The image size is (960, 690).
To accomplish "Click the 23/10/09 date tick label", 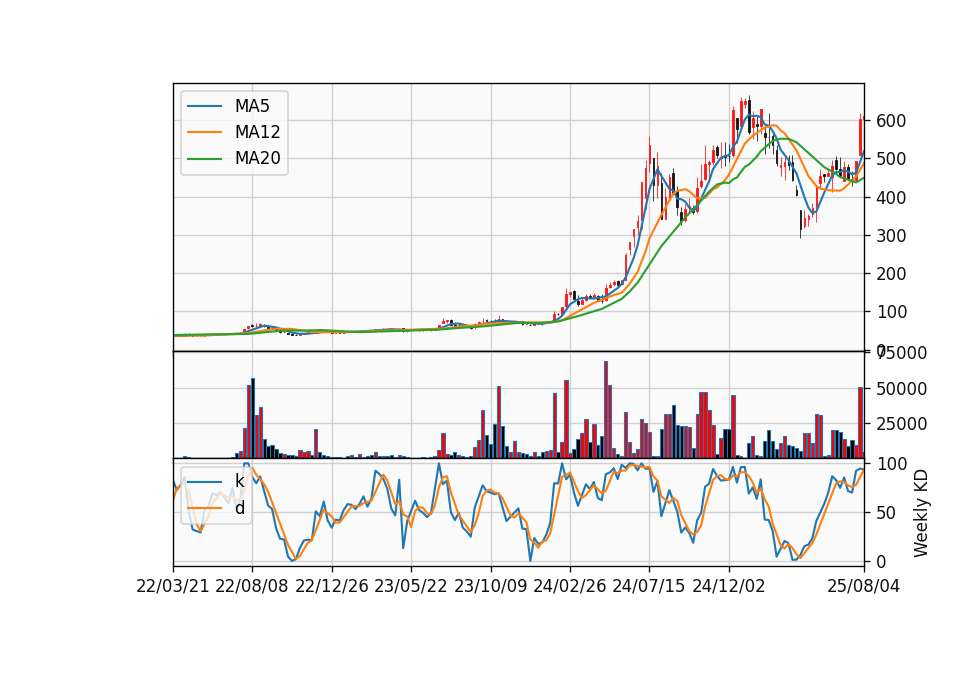I will click(x=490, y=586).
